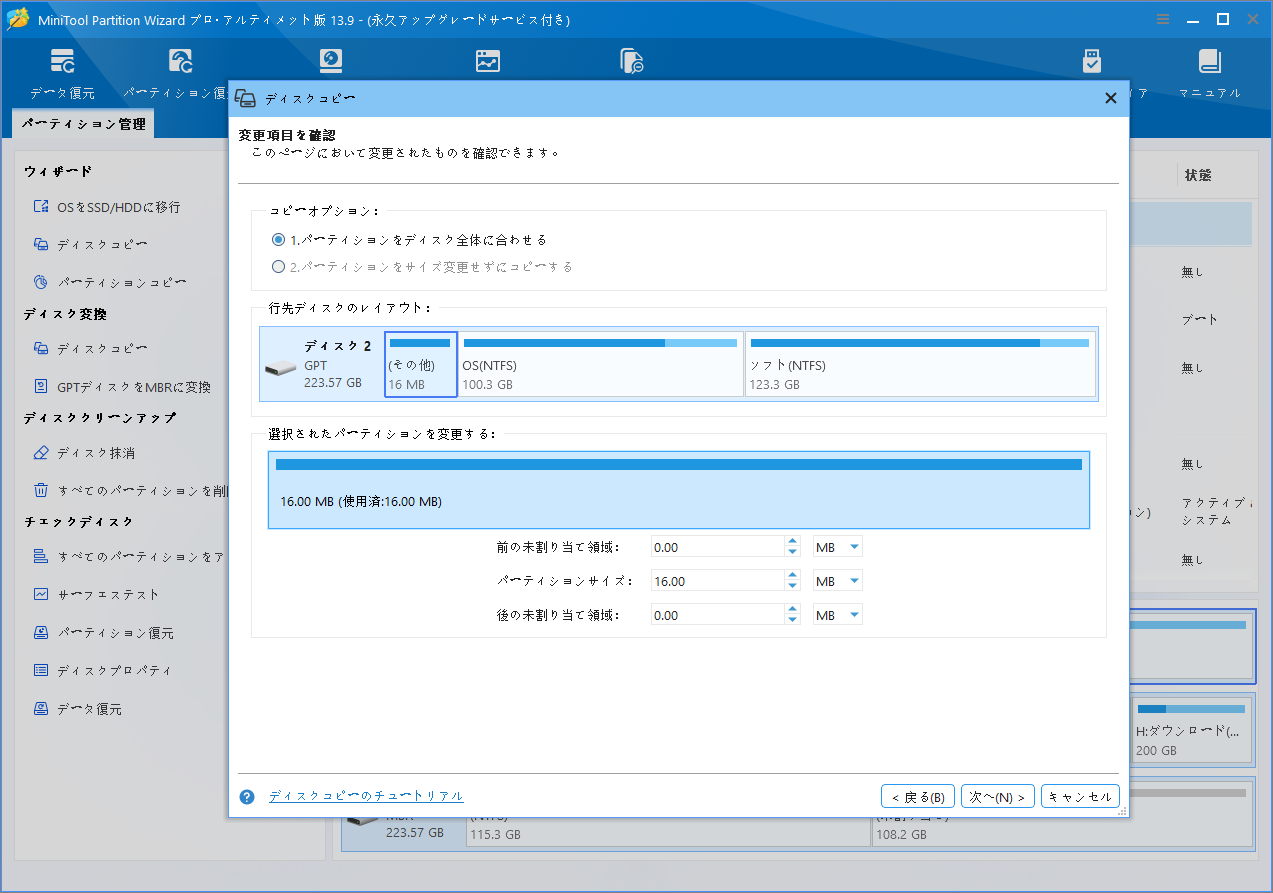Increase 後の未割り当て領域 value with up arrow
The height and width of the screenshot is (893, 1273).
tap(793, 610)
